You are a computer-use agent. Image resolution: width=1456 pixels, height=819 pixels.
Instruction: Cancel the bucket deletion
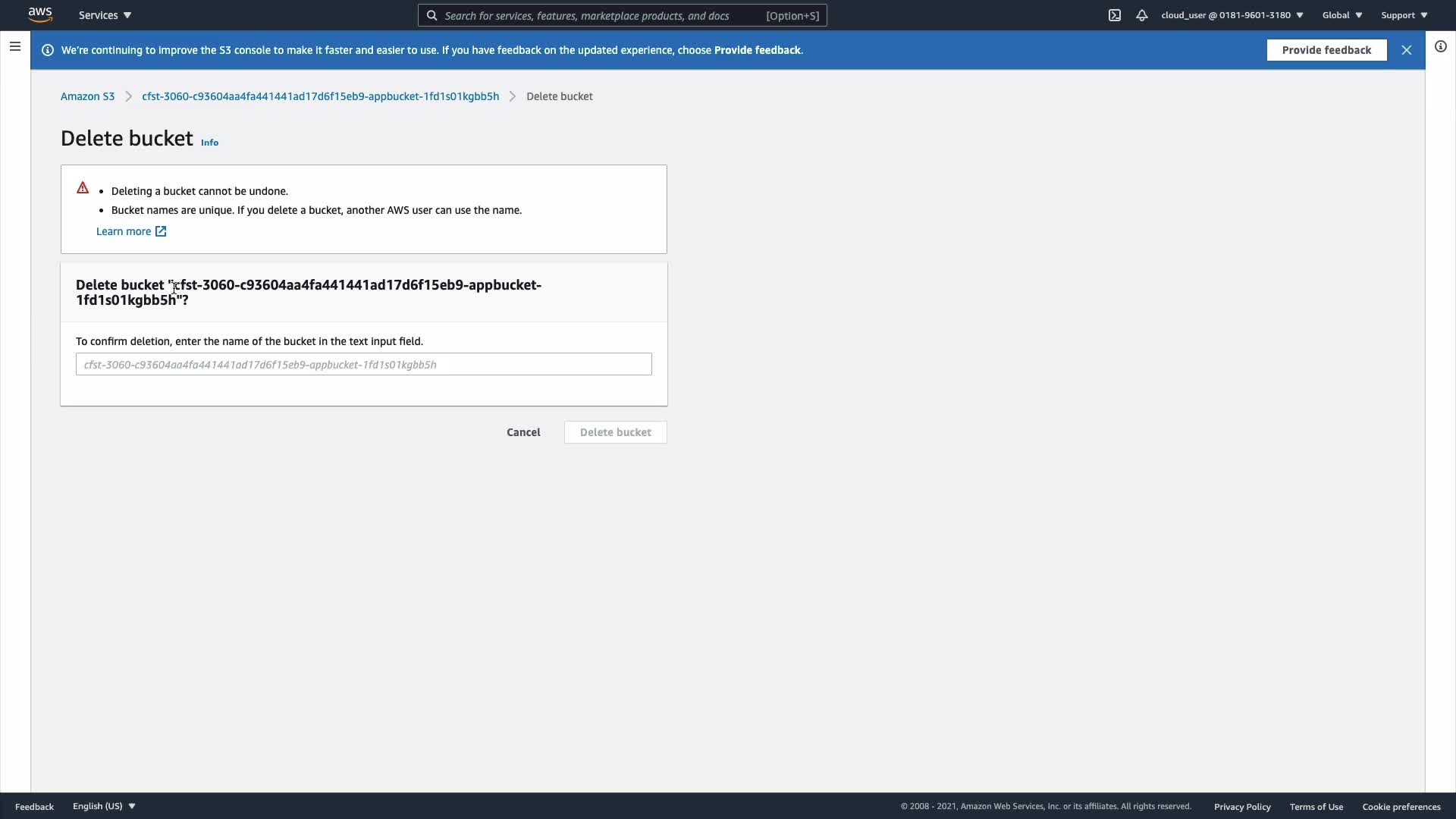pos(523,432)
